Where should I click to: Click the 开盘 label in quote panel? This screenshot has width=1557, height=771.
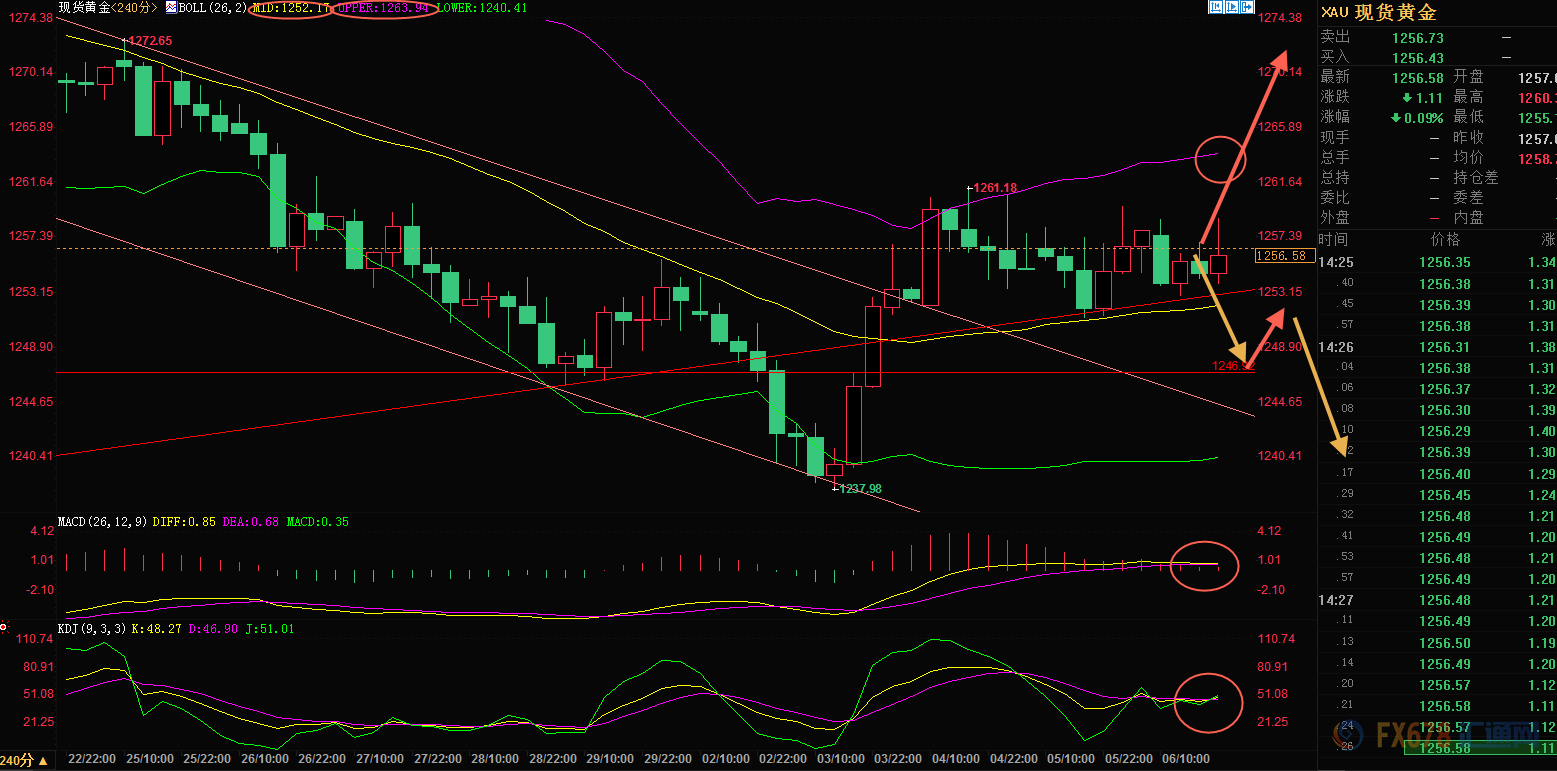pyautogui.click(x=1469, y=78)
